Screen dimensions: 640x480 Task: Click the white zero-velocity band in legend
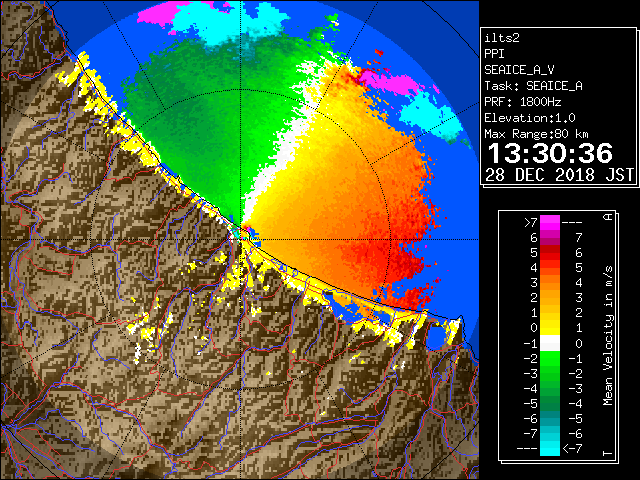[550, 343]
